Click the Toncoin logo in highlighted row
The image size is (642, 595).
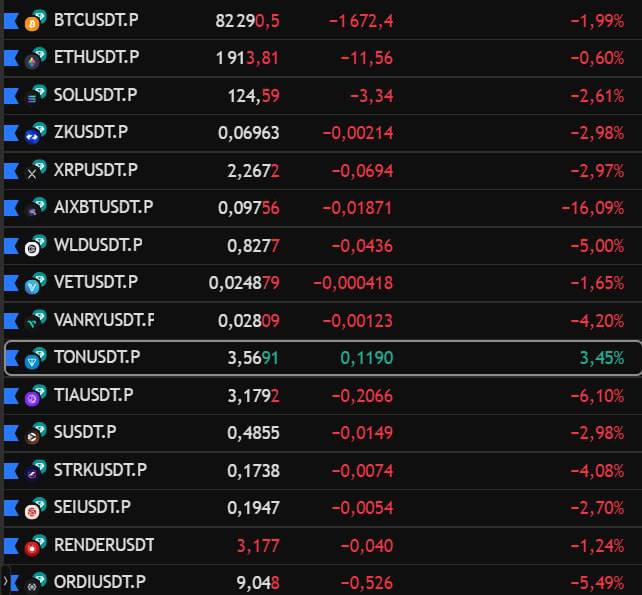click(x=32, y=362)
